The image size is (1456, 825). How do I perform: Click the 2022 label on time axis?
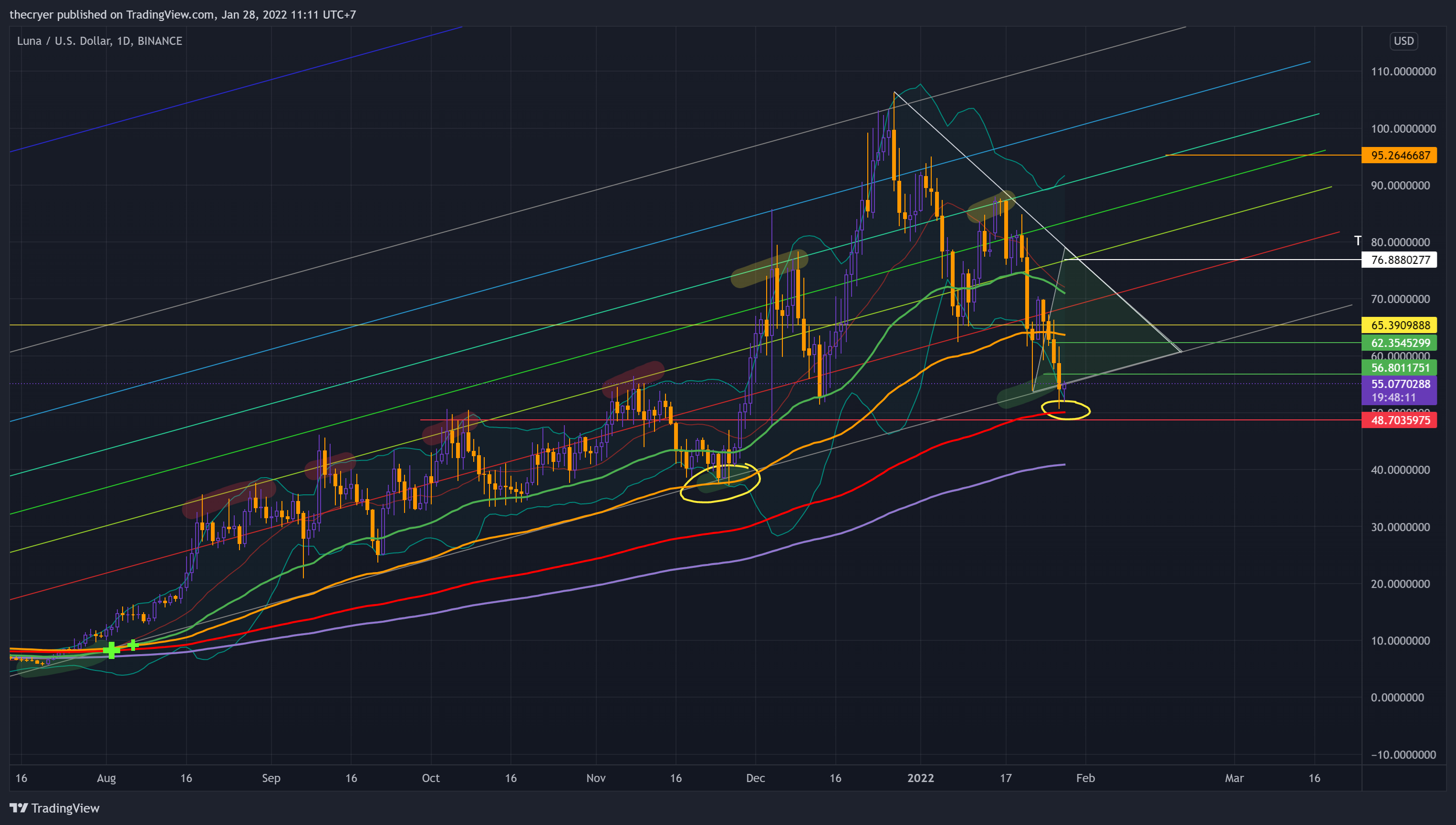920,778
